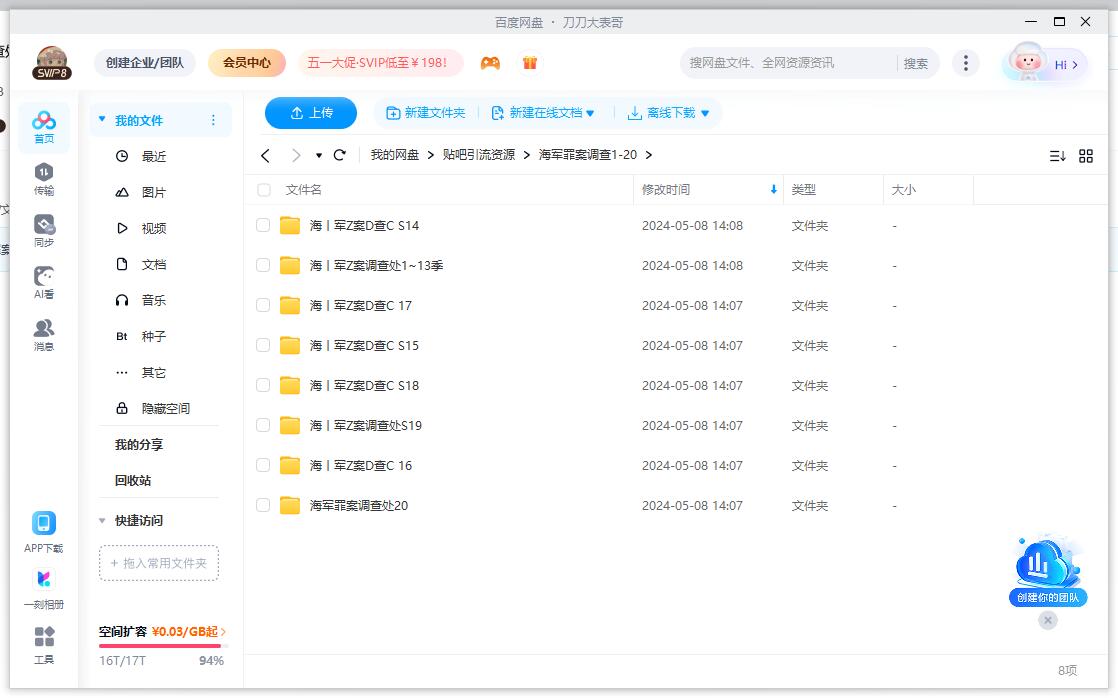Click the 创建企业/团队 button

click(x=145, y=63)
